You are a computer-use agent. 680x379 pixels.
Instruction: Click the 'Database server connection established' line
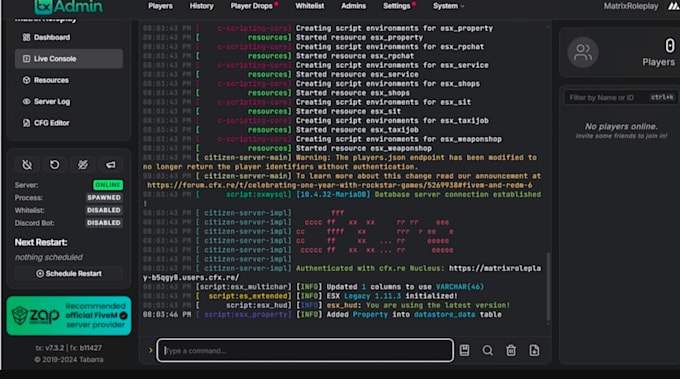[458, 195]
